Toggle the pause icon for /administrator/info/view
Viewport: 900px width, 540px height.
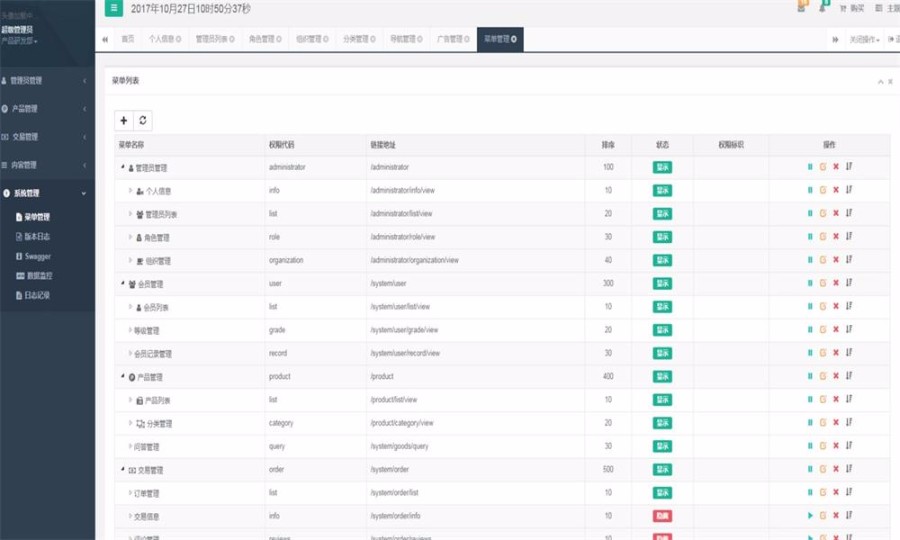tap(810, 190)
